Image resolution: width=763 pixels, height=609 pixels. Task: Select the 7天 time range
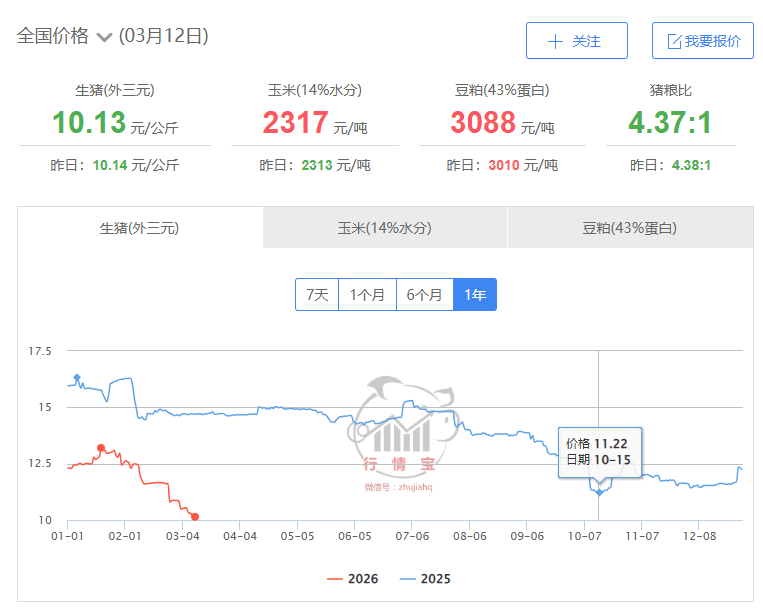pyautogui.click(x=317, y=294)
